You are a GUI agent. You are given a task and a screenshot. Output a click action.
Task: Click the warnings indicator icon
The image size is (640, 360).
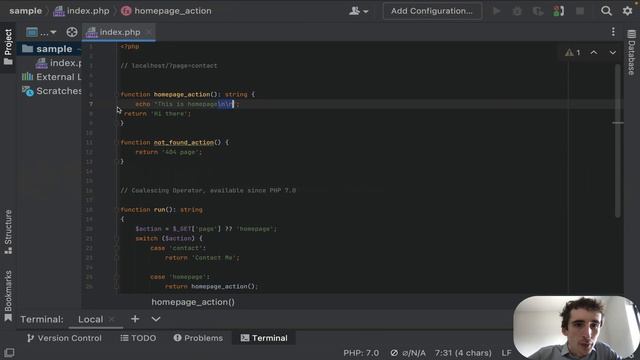573,53
